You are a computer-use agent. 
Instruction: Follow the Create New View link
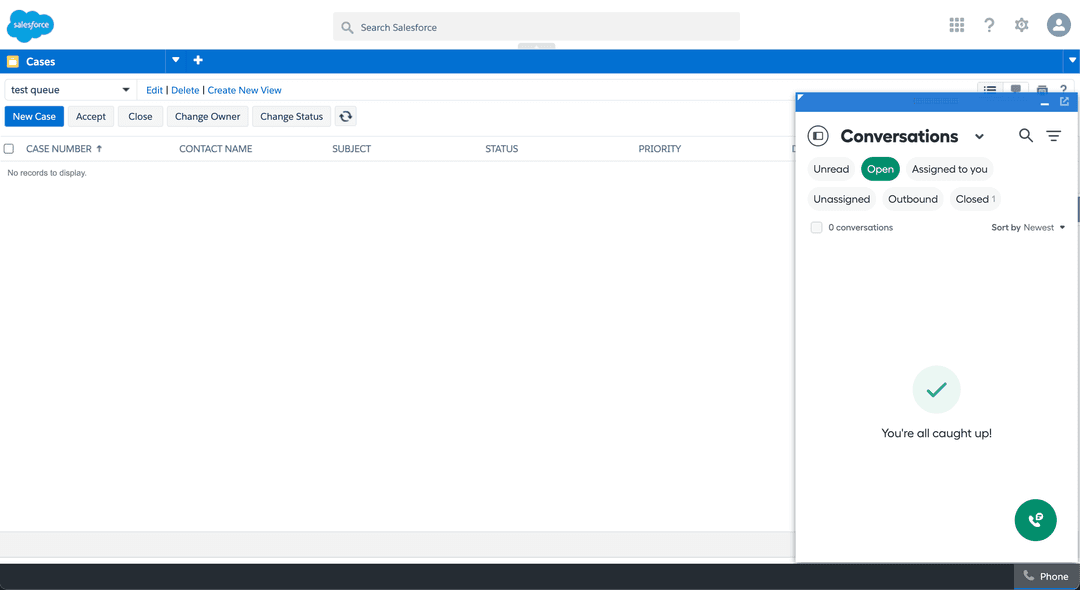tap(244, 90)
